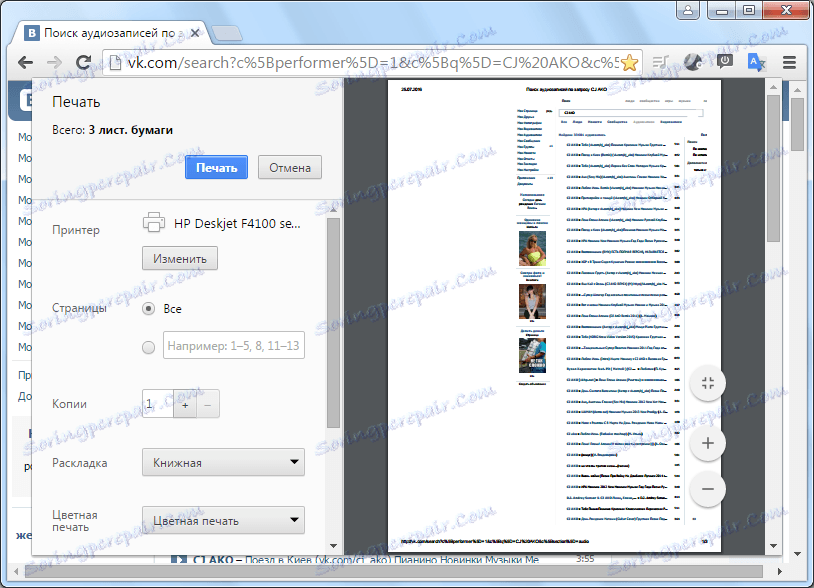Click the browser window main scrollbar thumb
The width and height of the screenshot is (814, 588).
click(x=797, y=124)
